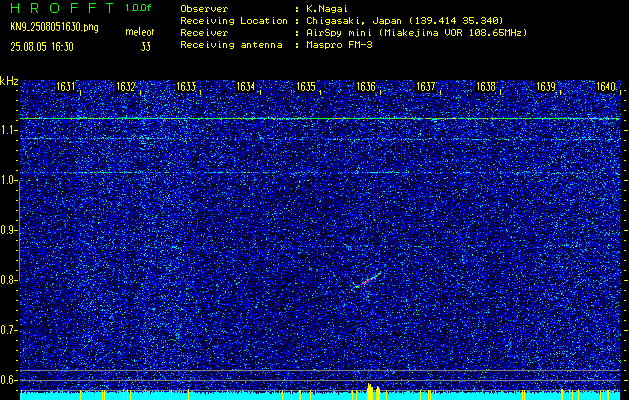Click the 1631 time marker
Screen dimensions: 629x400
65,87
